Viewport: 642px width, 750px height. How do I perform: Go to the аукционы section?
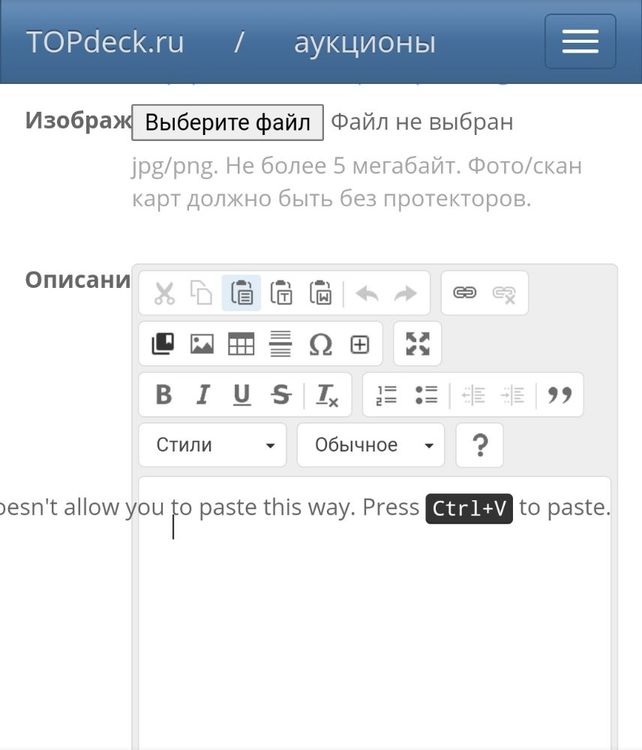364,43
